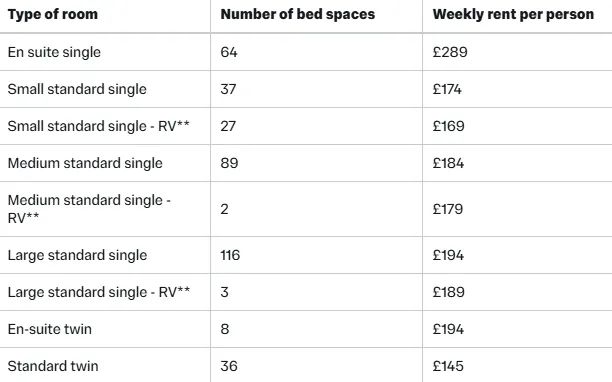Select the 'En suite single' cell
Image resolution: width=612 pixels, height=382 pixels.
(x=54, y=52)
